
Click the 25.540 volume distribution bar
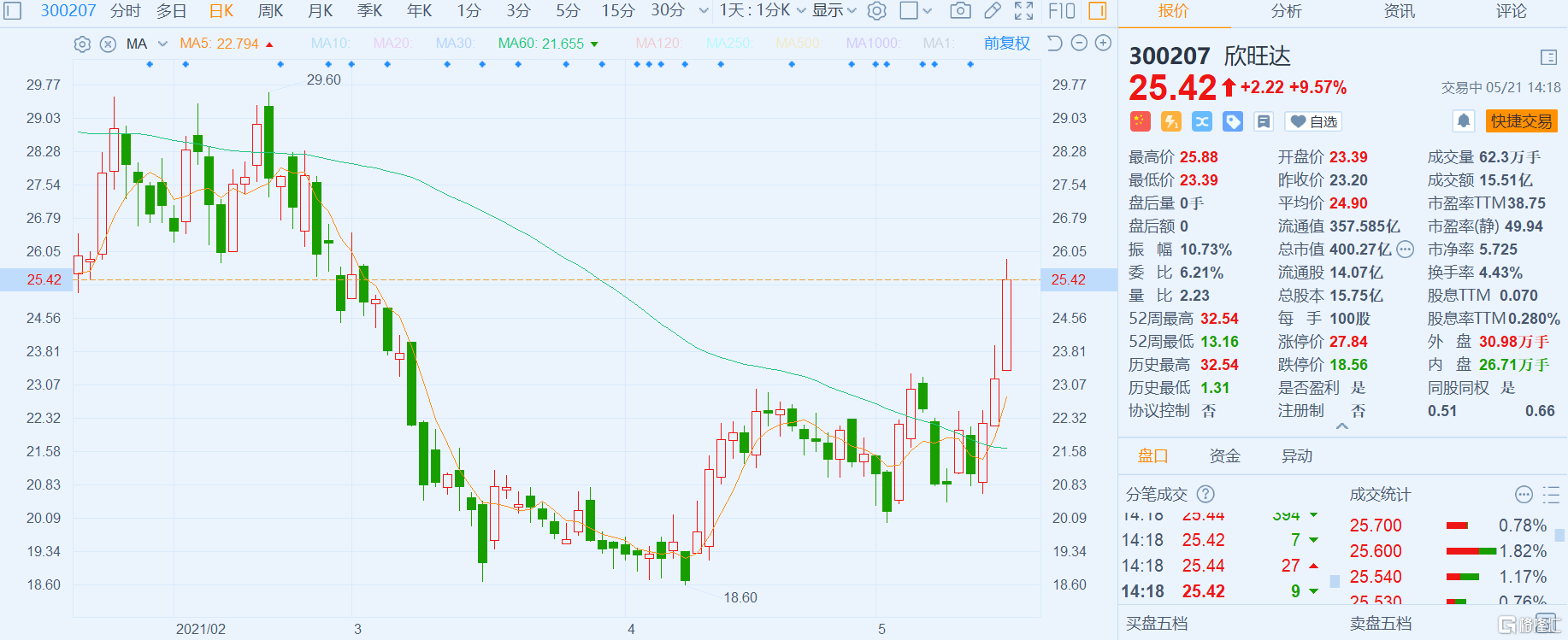pos(1462,577)
